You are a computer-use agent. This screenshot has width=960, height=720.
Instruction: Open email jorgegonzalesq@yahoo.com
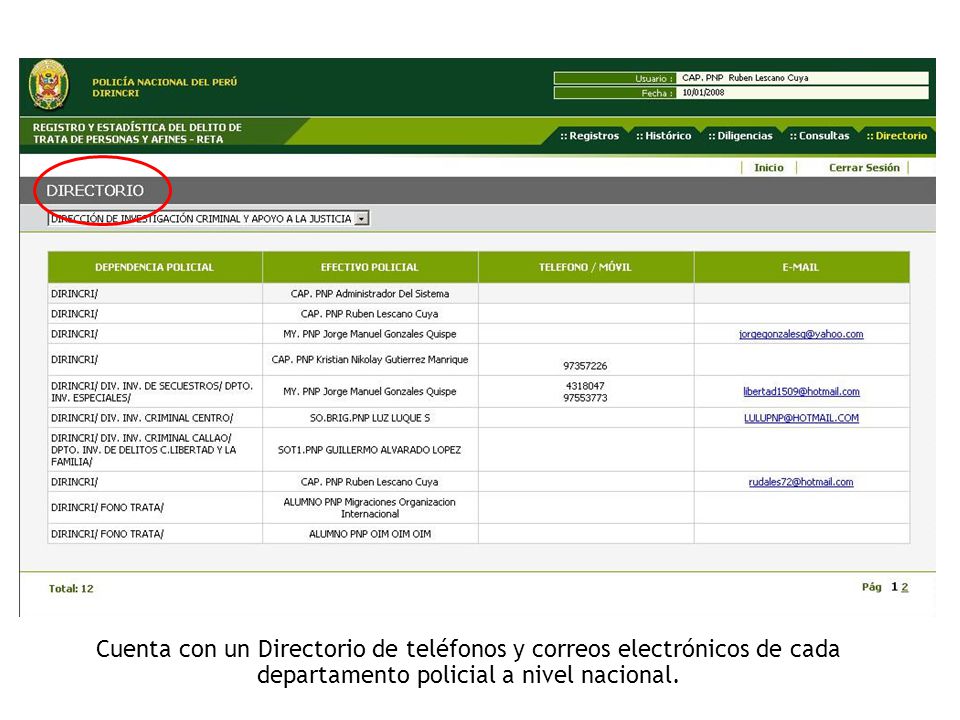point(801,334)
